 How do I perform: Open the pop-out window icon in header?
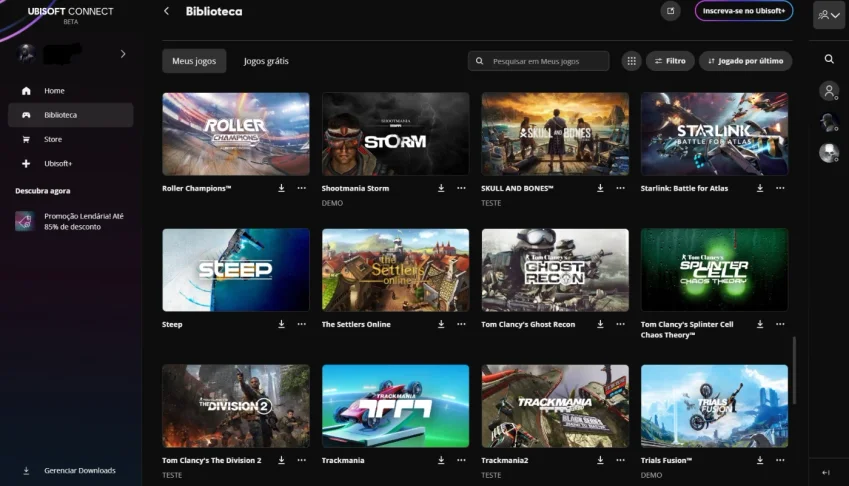coord(670,11)
